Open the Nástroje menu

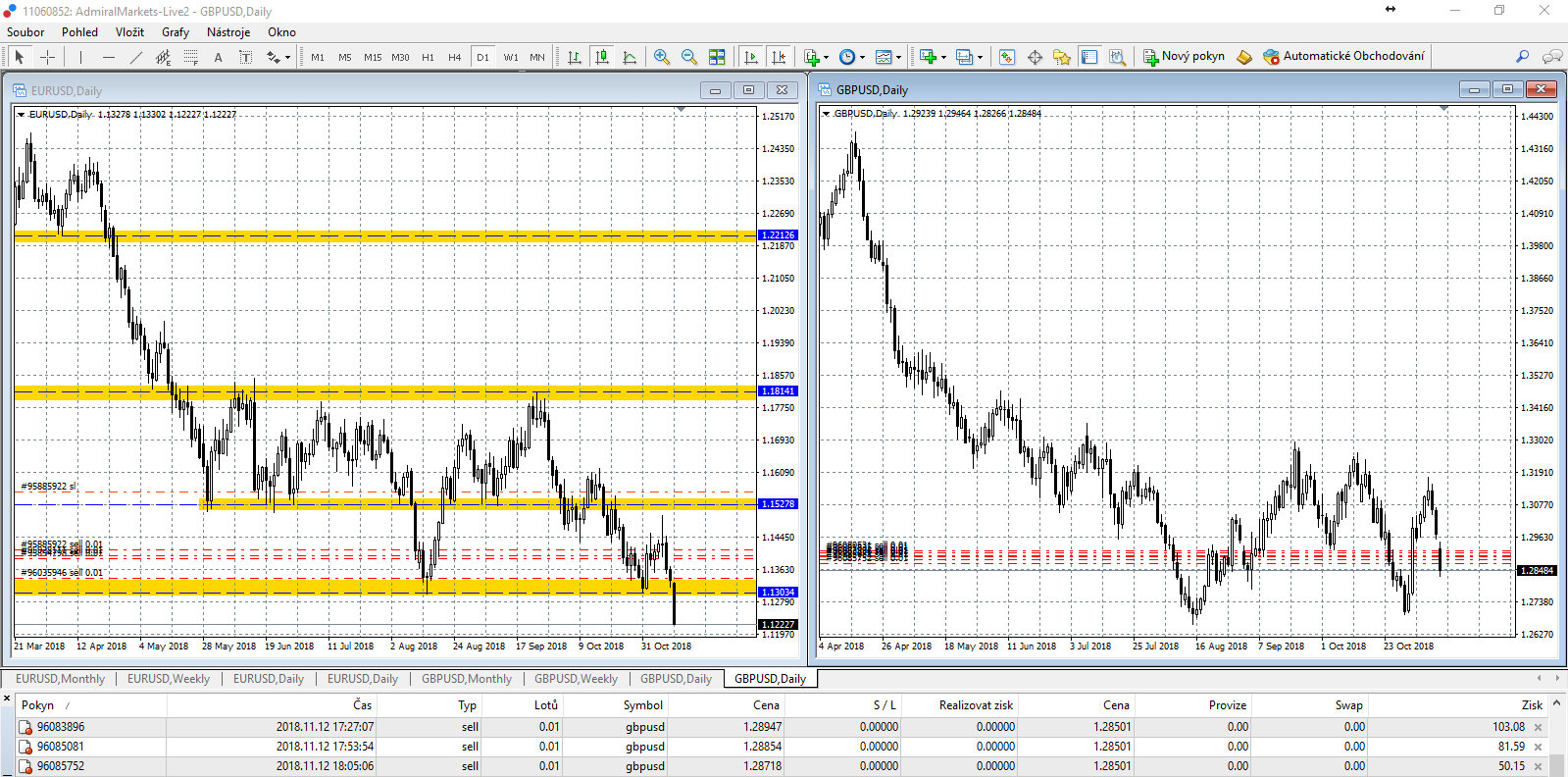[228, 32]
